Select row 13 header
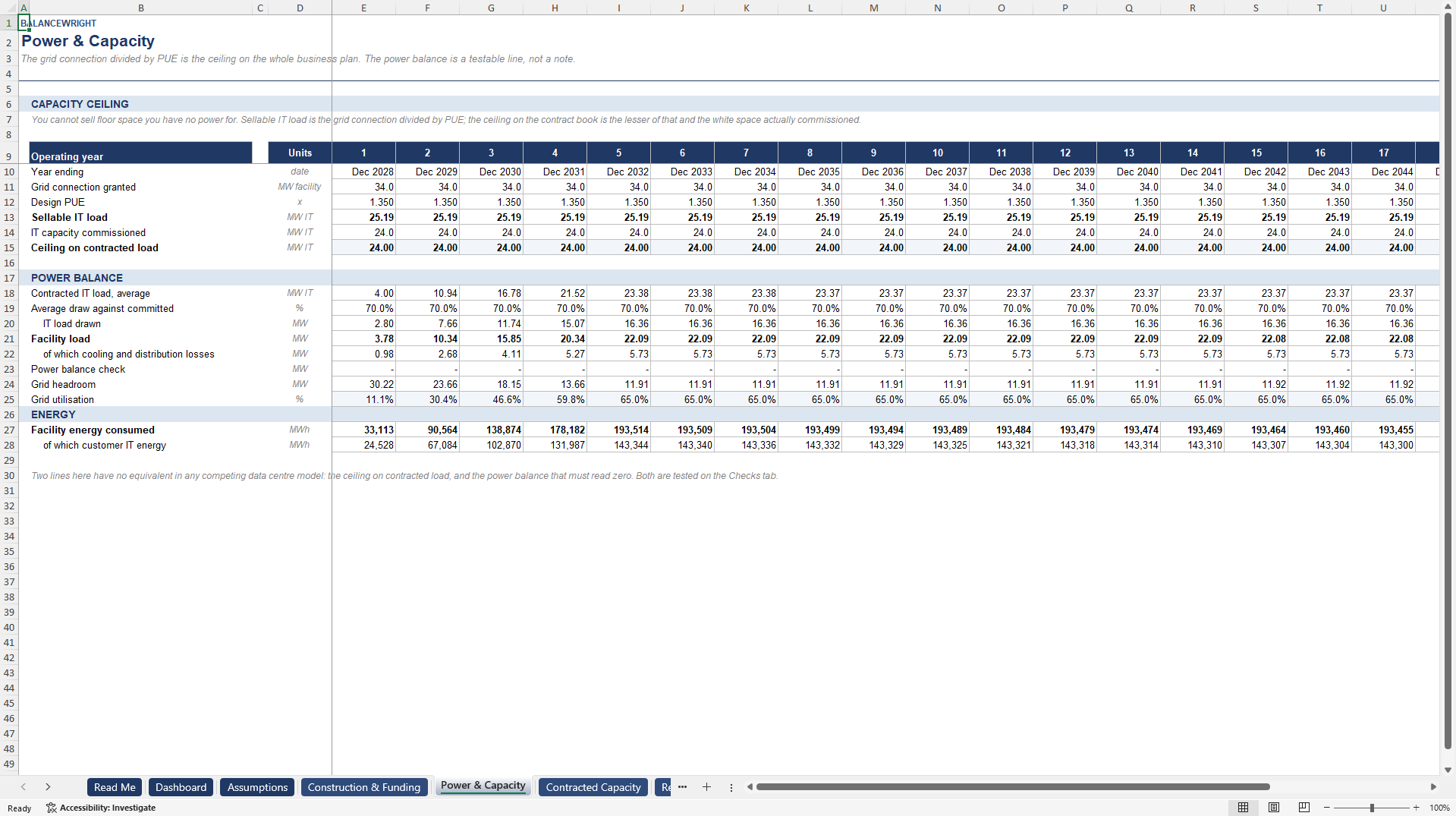1456x816 pixels. (9, 218)
